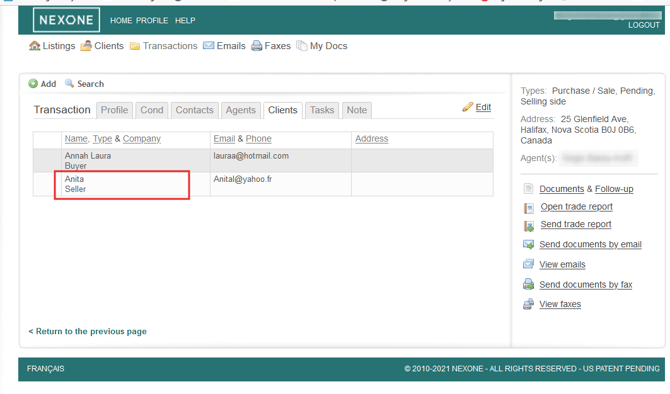The height and width of the screenshot is (394, 670).
Task: Sort by Phone column header
Action: pos(259,138)
